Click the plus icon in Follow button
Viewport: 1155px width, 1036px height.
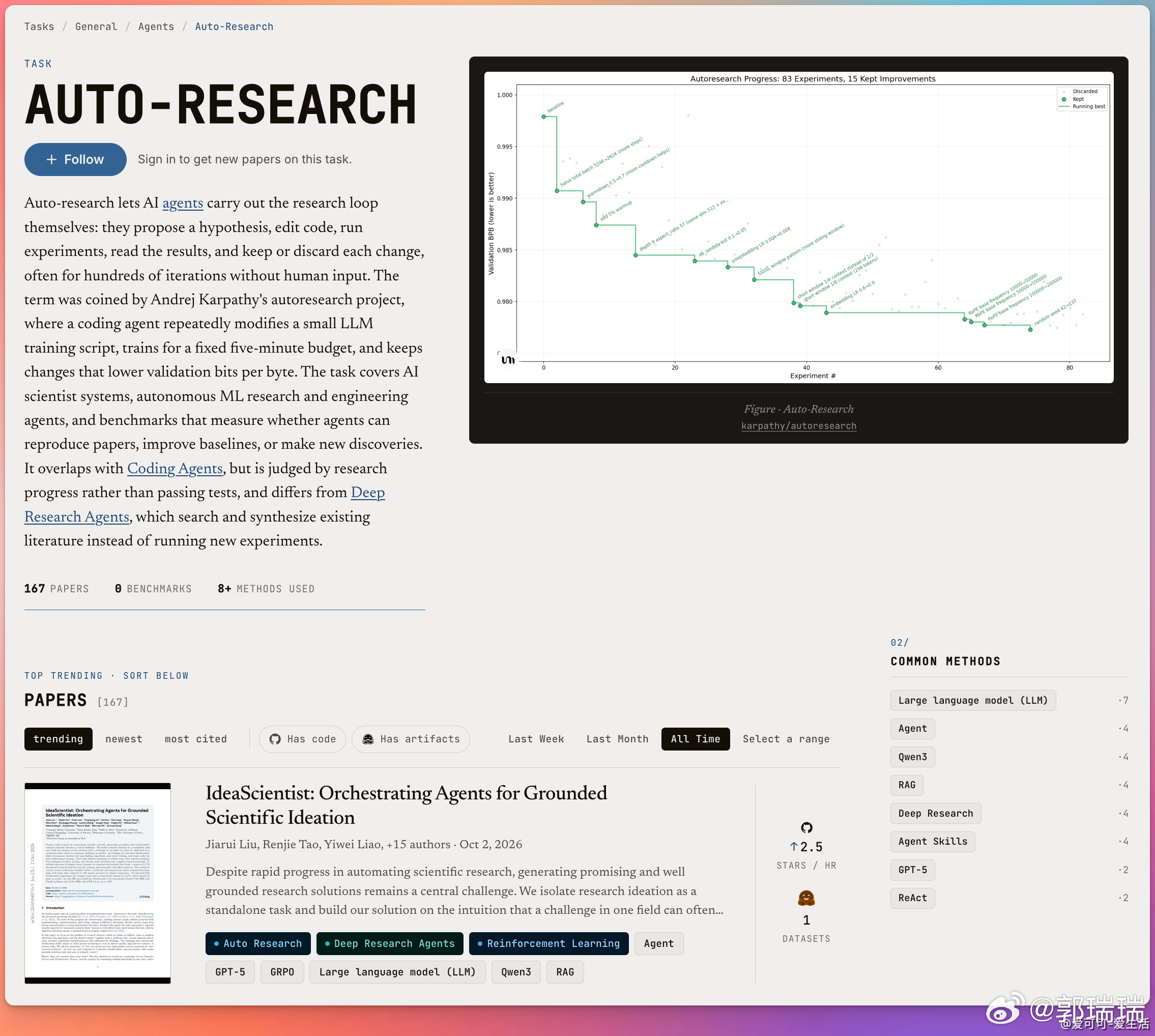[51, 159]
